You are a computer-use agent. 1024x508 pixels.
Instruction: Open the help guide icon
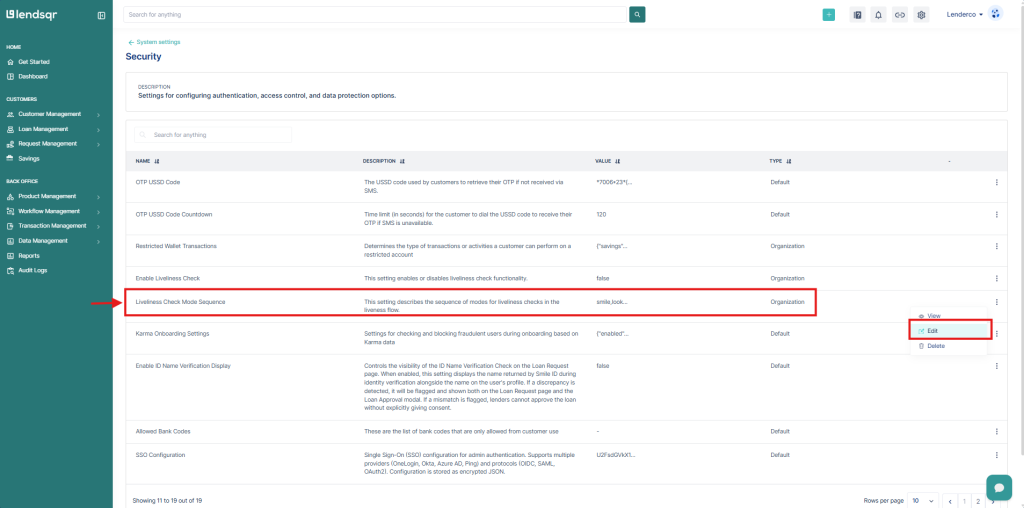[x=857, y=15]
